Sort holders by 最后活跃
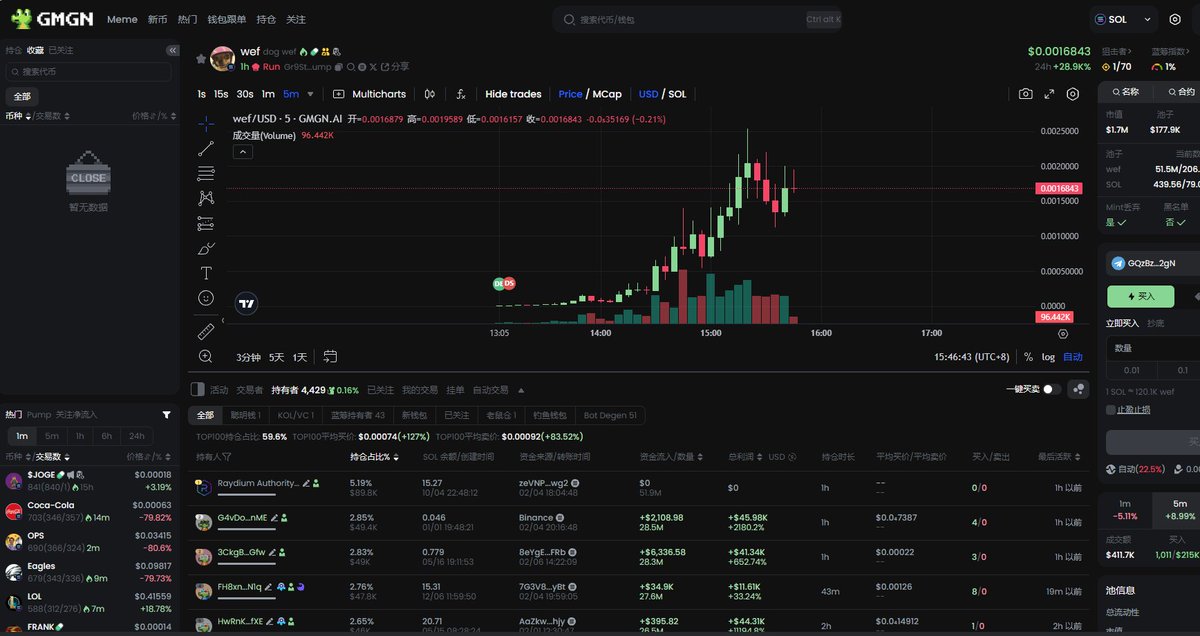The width and height of the screenshot is (1200, 636). [1059, 456]
